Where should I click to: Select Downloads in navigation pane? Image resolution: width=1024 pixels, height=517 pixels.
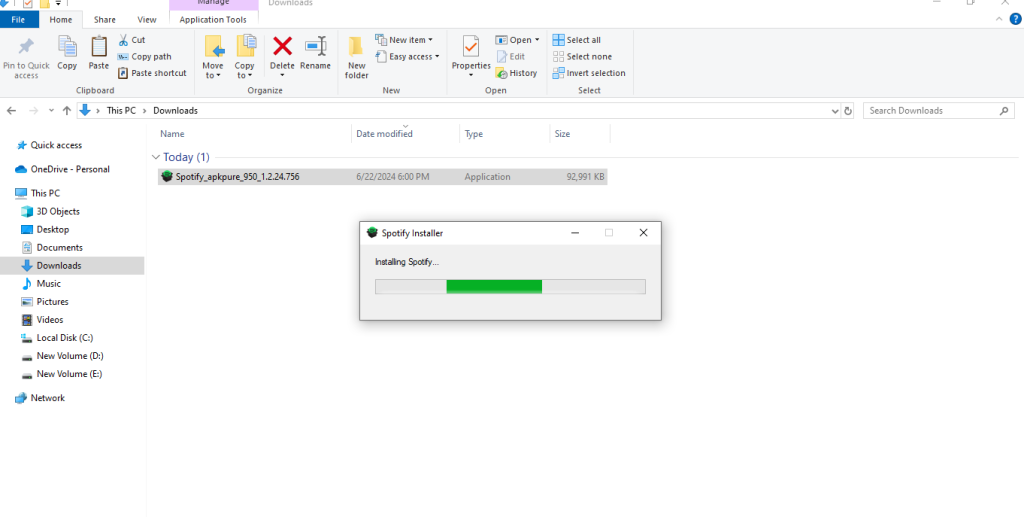coord(72,266)
